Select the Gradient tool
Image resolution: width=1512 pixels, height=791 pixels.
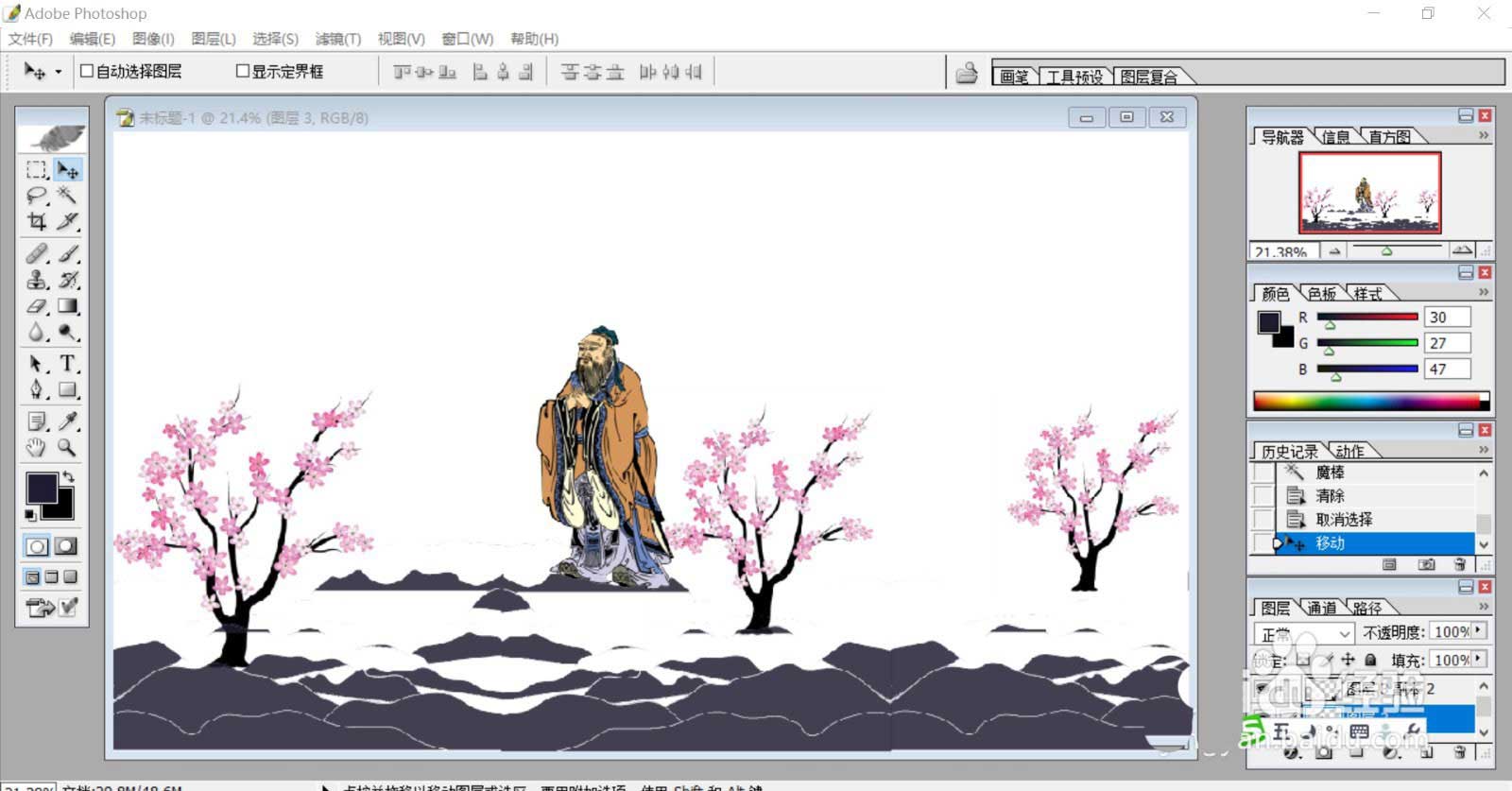coord(68,306)
